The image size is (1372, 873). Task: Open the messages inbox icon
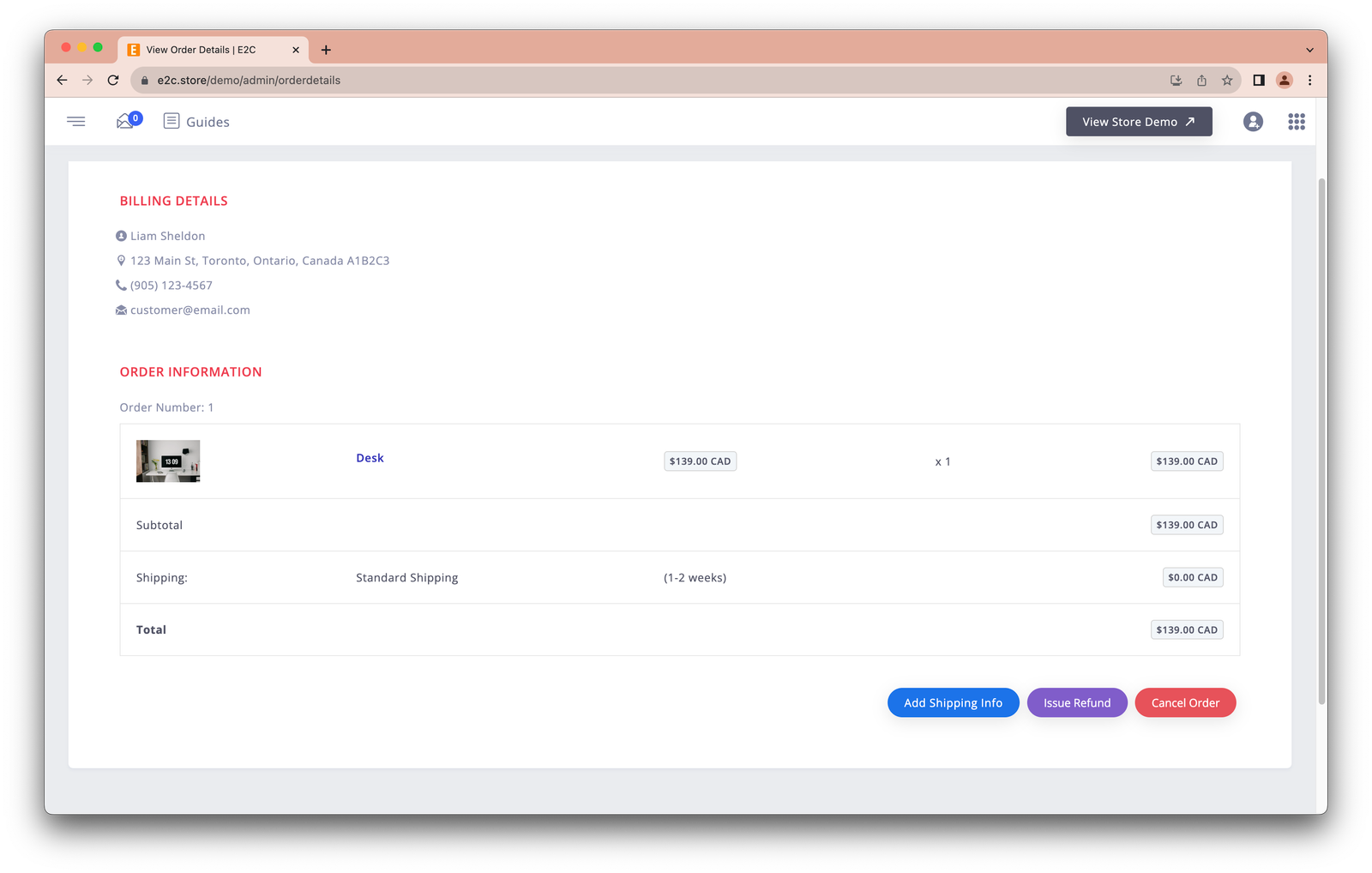127,122
